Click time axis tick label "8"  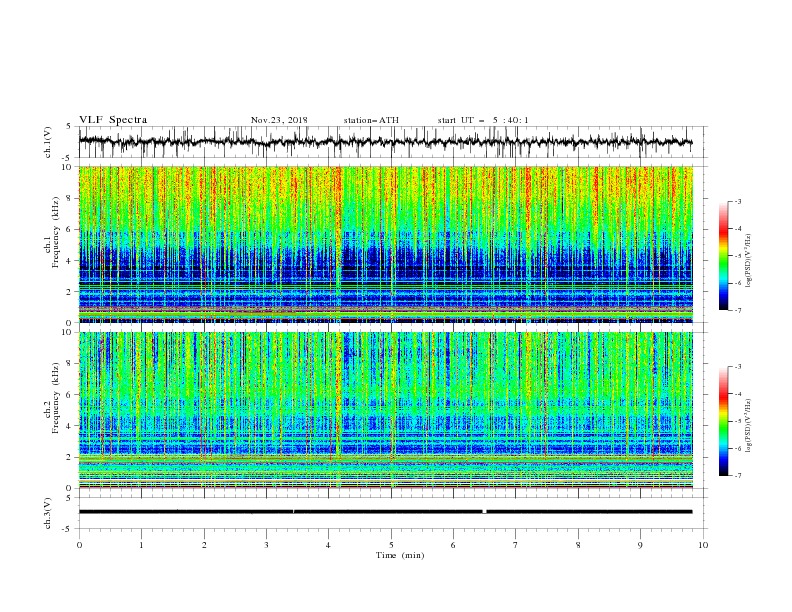578,545
